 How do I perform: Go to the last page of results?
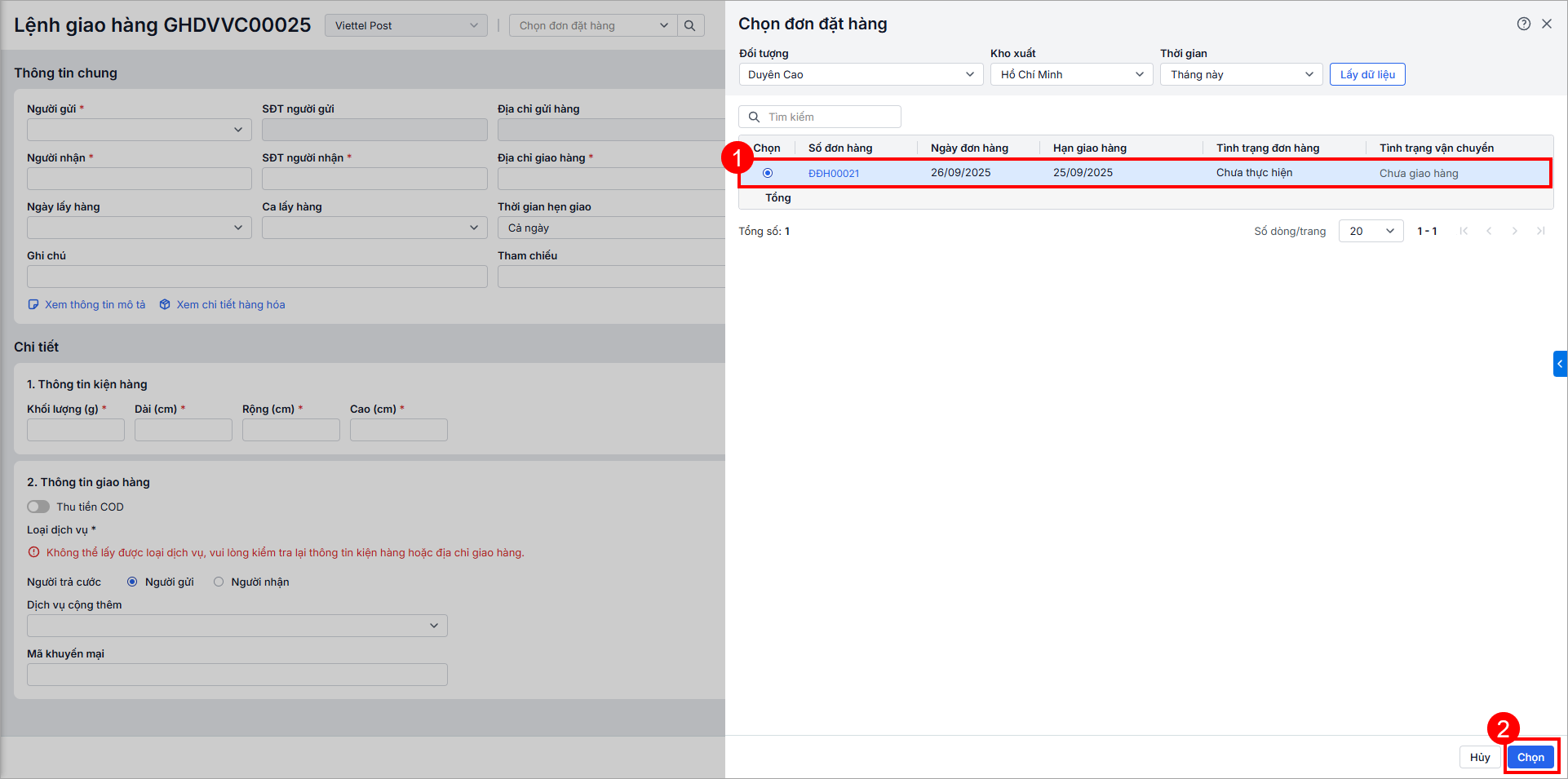tap(1540, 231)
